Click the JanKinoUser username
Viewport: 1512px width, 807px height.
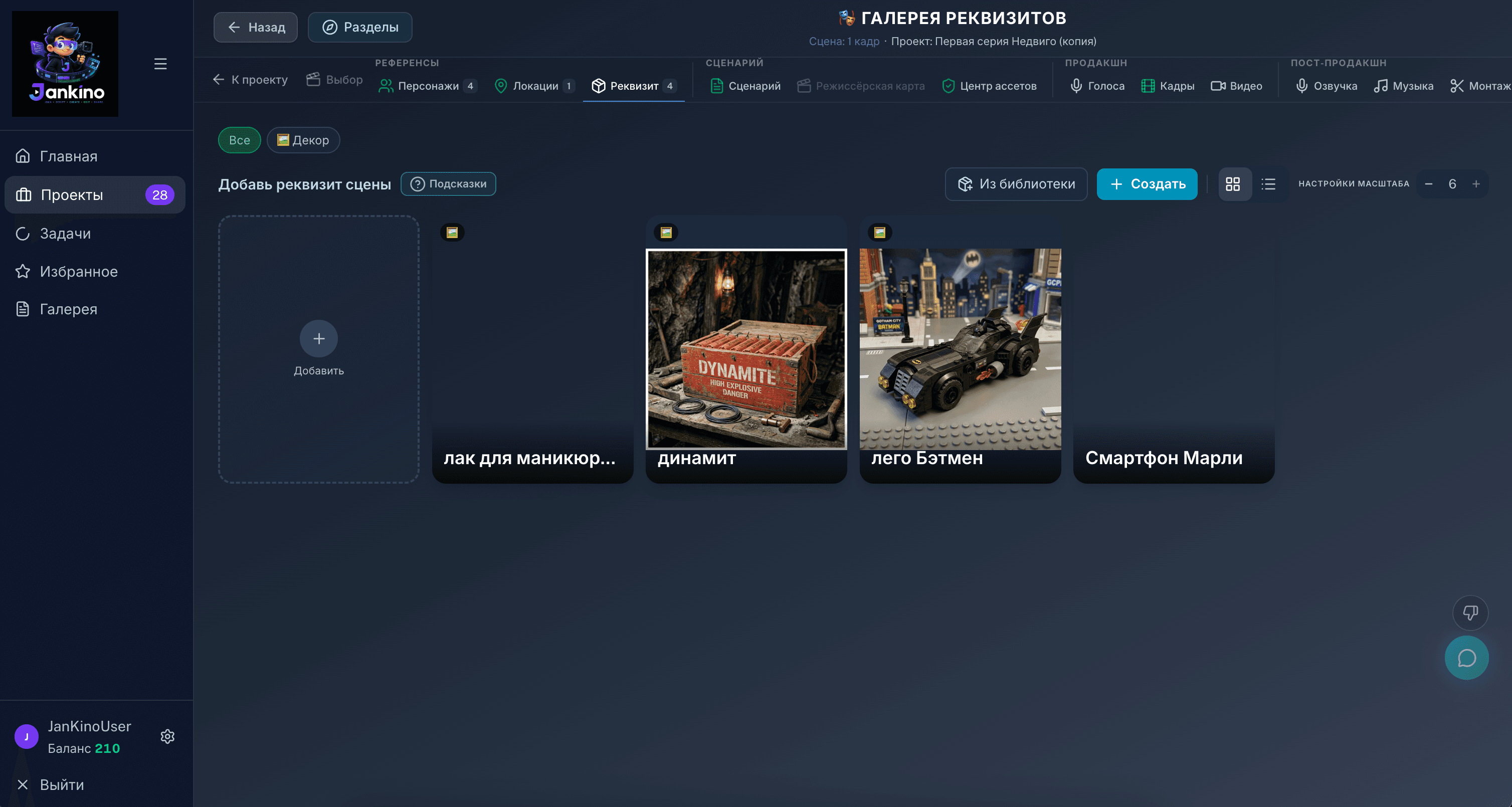click(89, 727)
